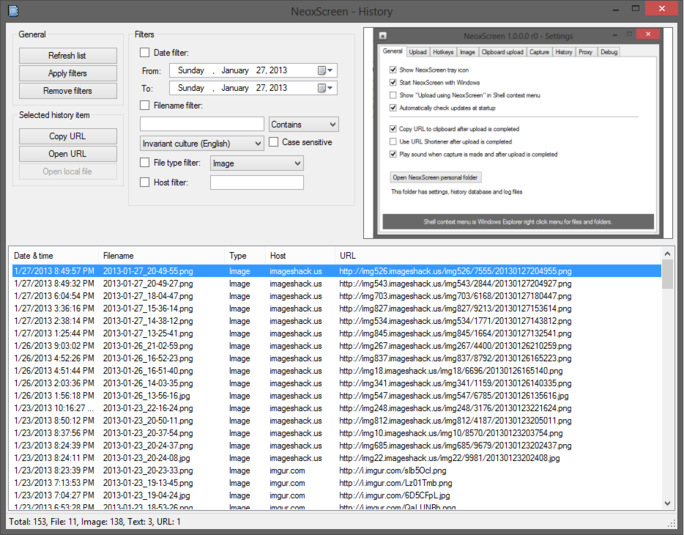
Task: Switch to Capture tab in Settings preview
Action: tap(539, 52)
